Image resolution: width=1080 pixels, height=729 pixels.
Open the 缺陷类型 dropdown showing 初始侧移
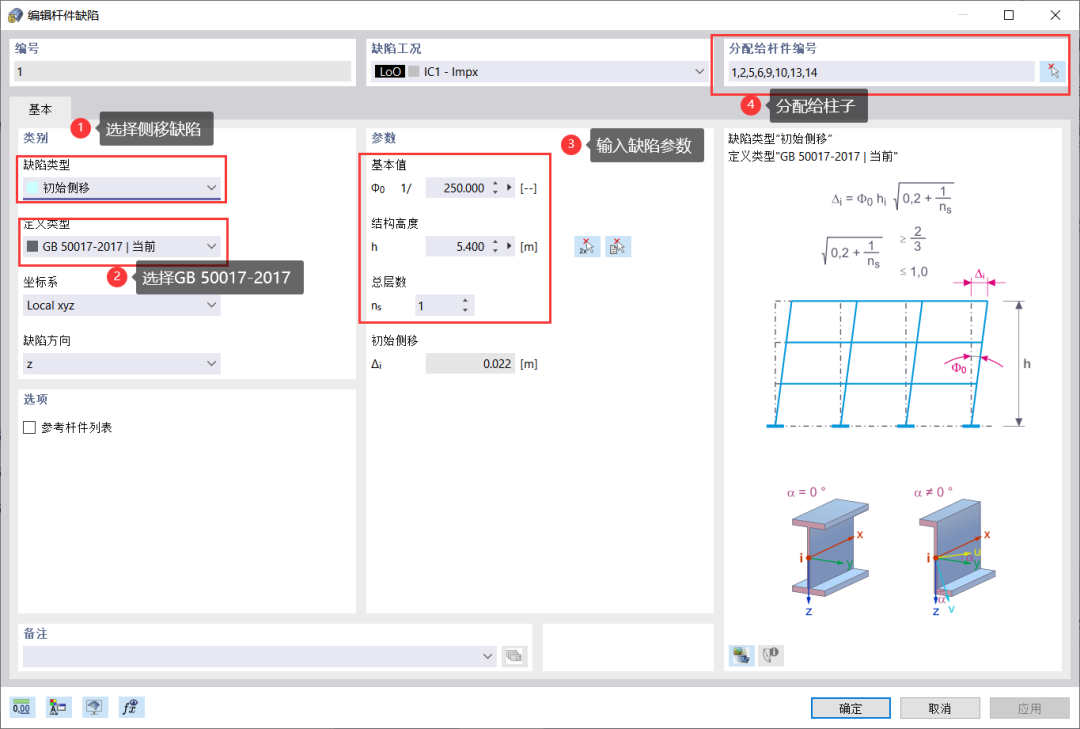[x=122, y=188]
